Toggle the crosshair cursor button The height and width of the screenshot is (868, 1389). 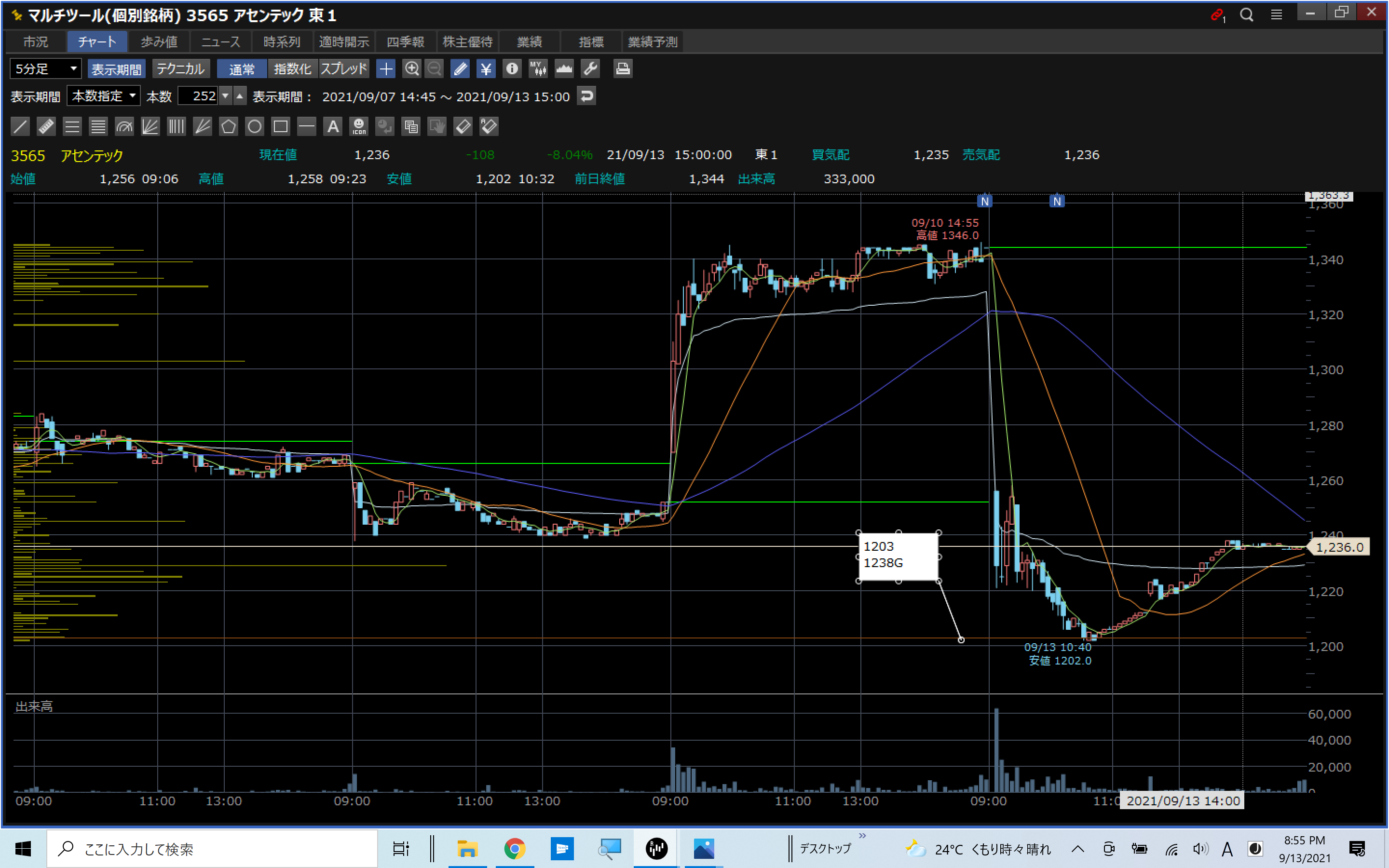click(x=386, y=69)
